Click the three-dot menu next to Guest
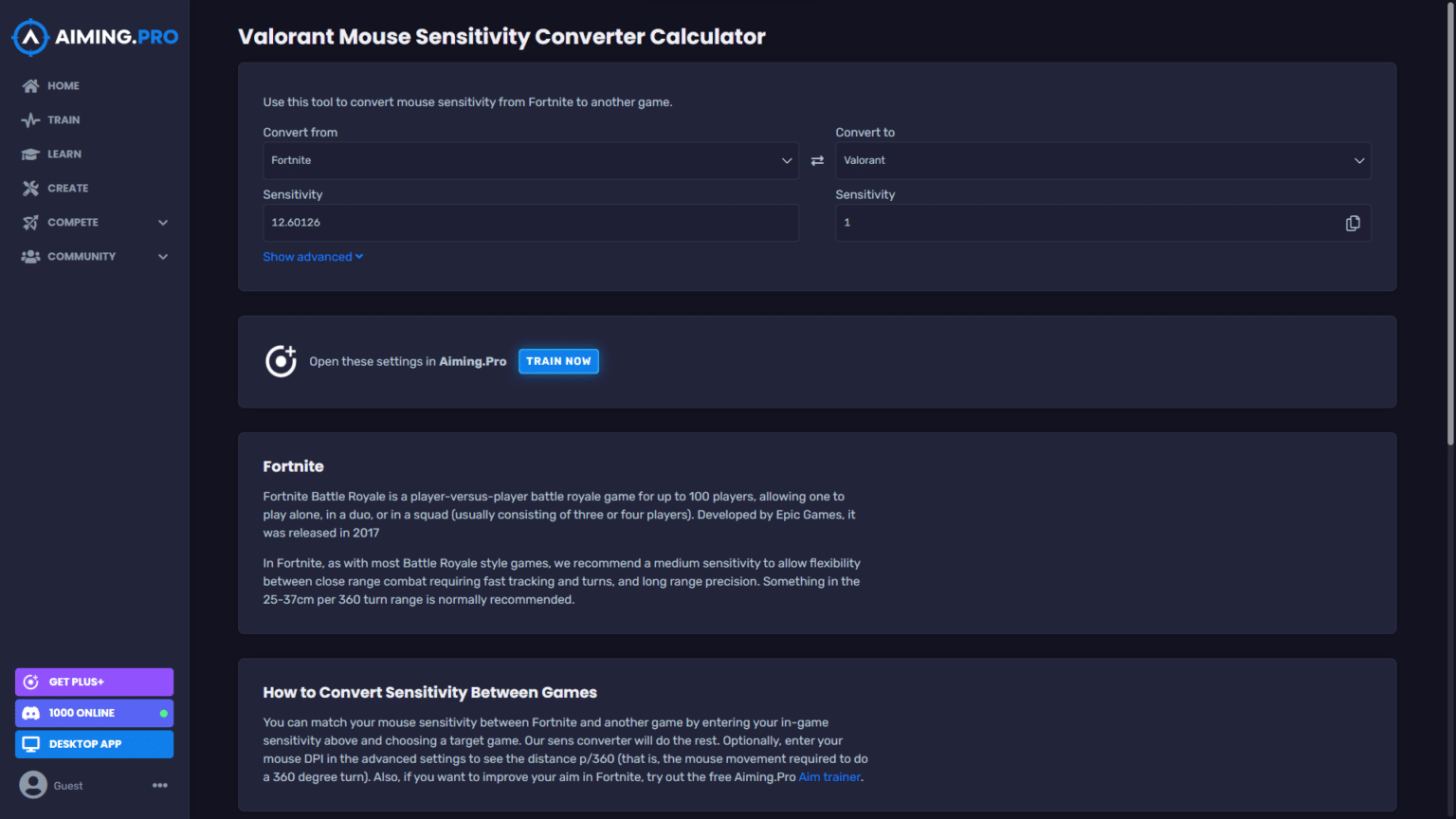The image size is (1456, 819). click(x=159, y=785)
